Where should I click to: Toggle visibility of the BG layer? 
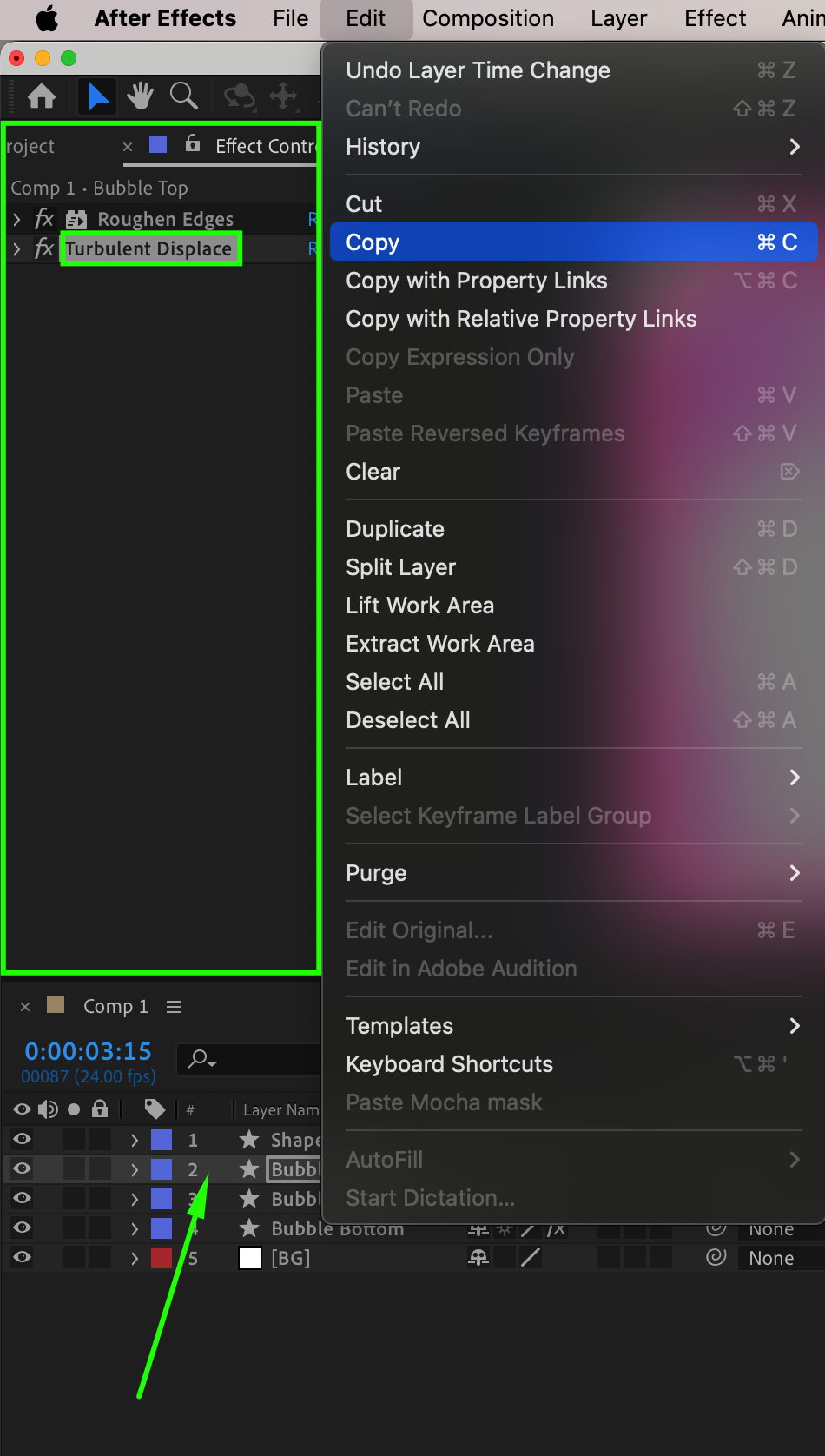click(x=23, y=1257)
